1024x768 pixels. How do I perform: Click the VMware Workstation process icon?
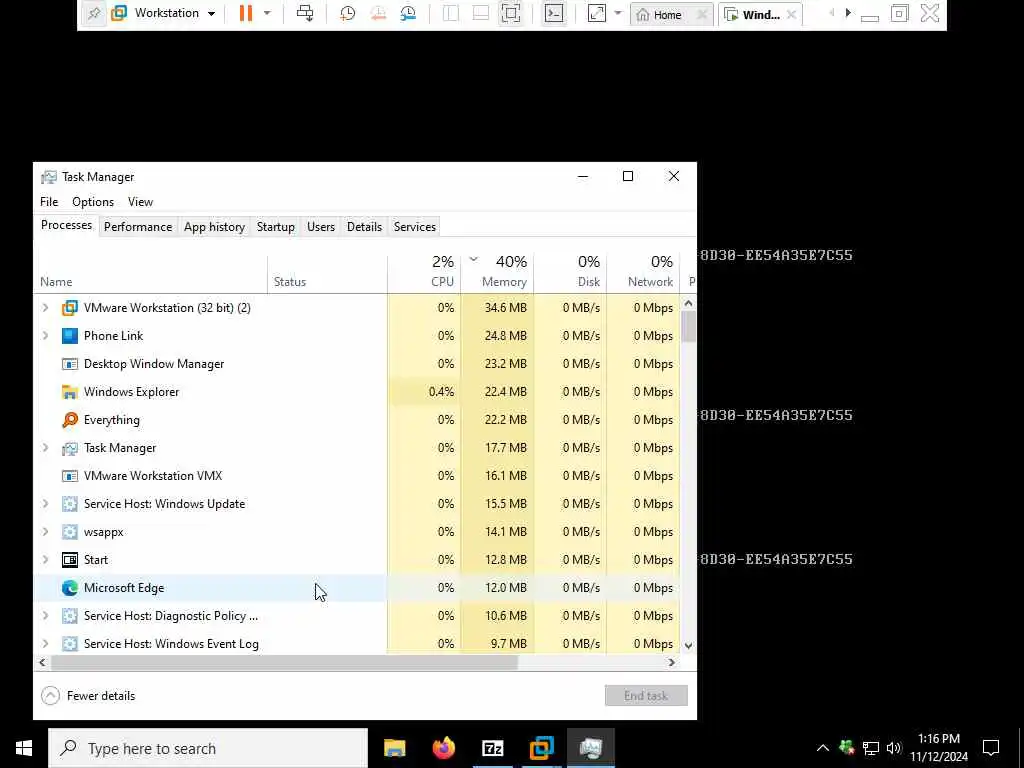point(70,308)
